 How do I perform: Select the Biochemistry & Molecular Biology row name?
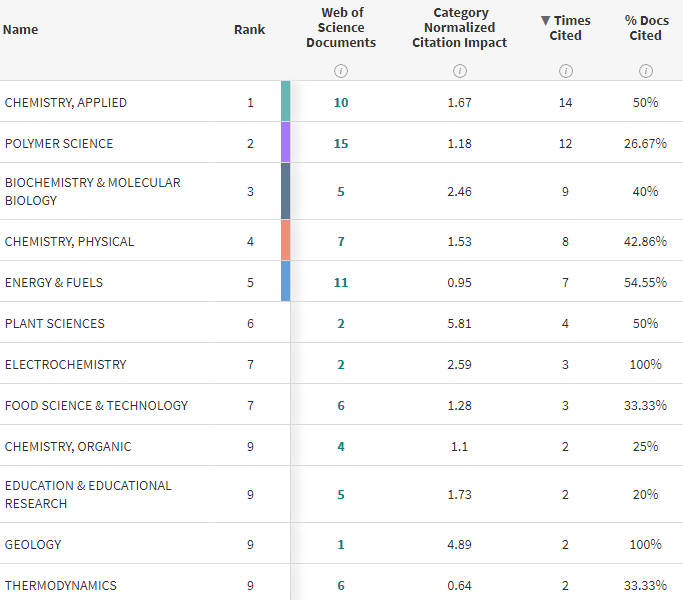coord(92,191)
